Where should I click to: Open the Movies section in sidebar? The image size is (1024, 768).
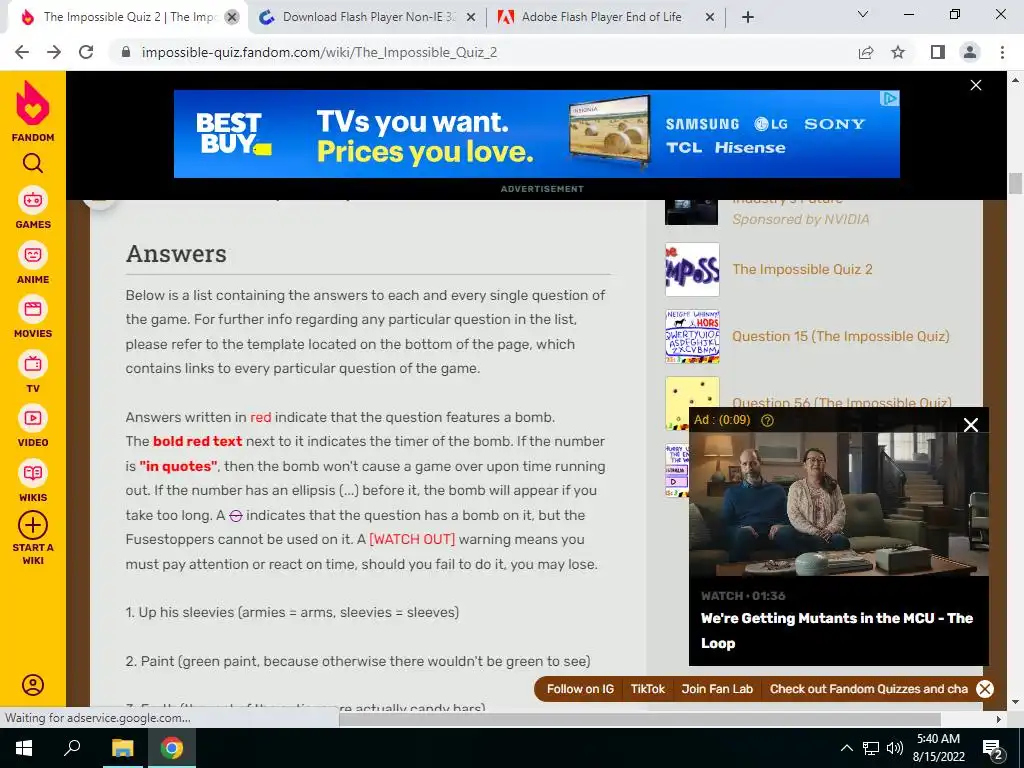[33, 317]
